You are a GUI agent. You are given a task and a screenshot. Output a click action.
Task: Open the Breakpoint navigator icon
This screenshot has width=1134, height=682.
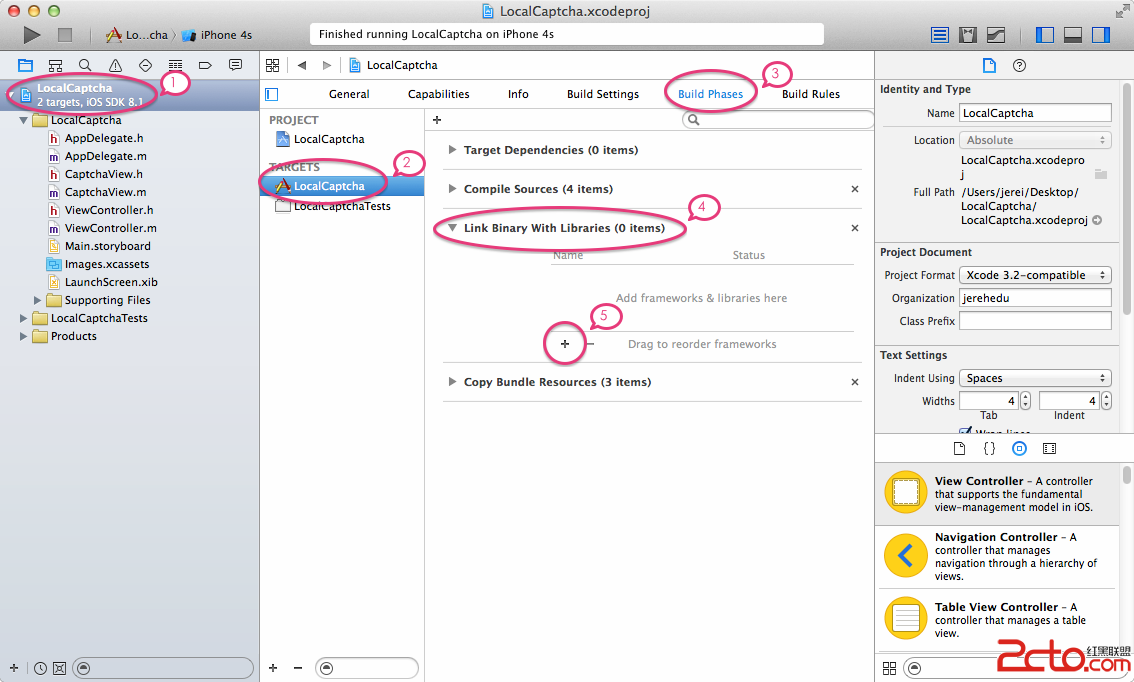coord(205,65)
